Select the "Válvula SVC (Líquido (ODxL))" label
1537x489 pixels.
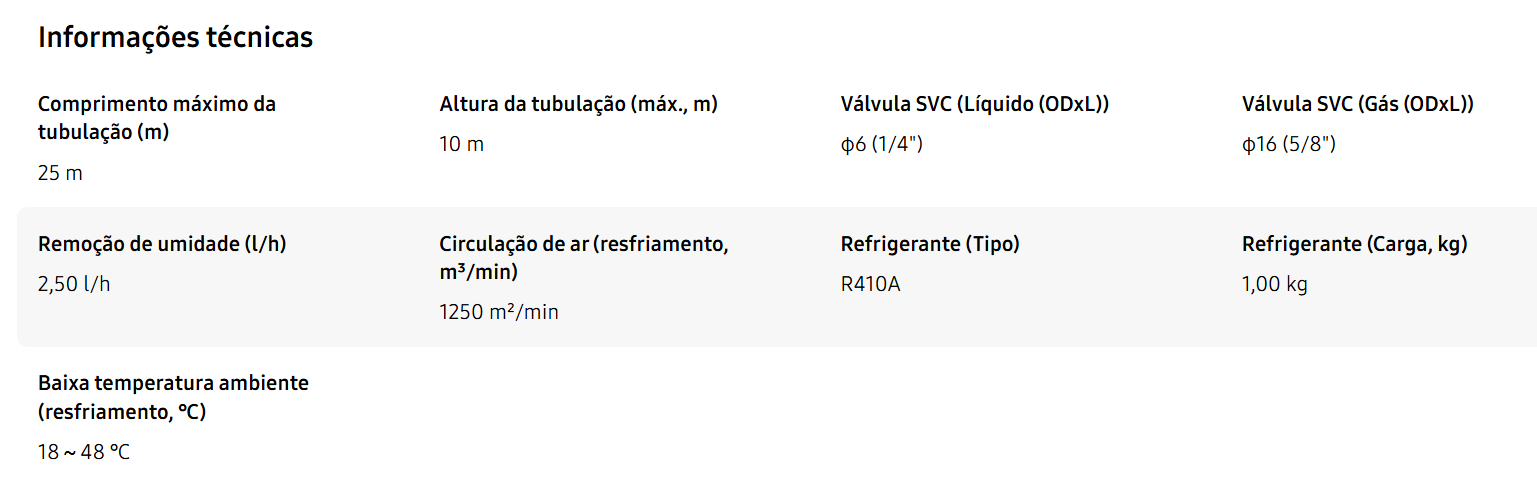[975, 104]
